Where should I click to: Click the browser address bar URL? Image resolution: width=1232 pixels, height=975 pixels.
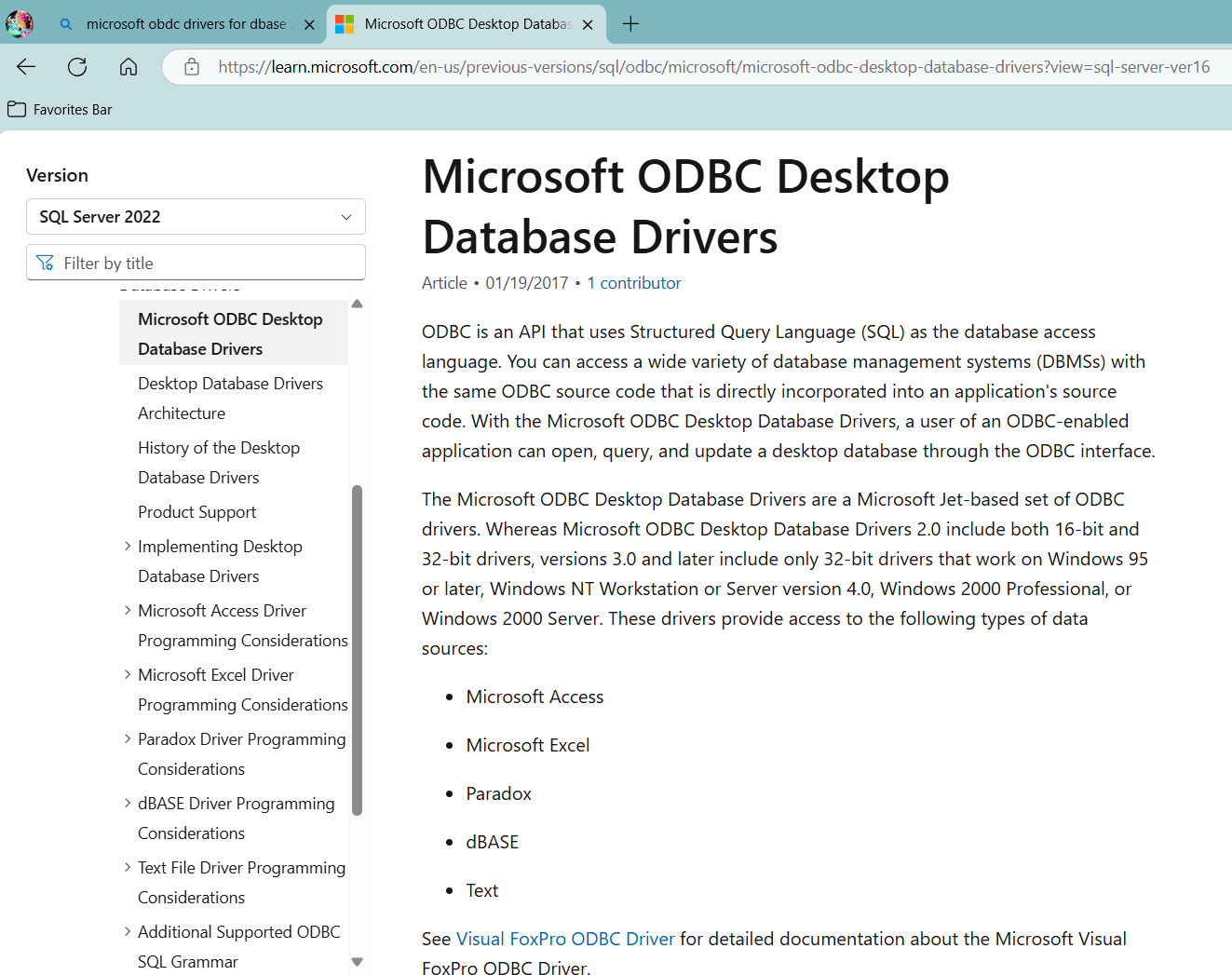tap(713, 67)
